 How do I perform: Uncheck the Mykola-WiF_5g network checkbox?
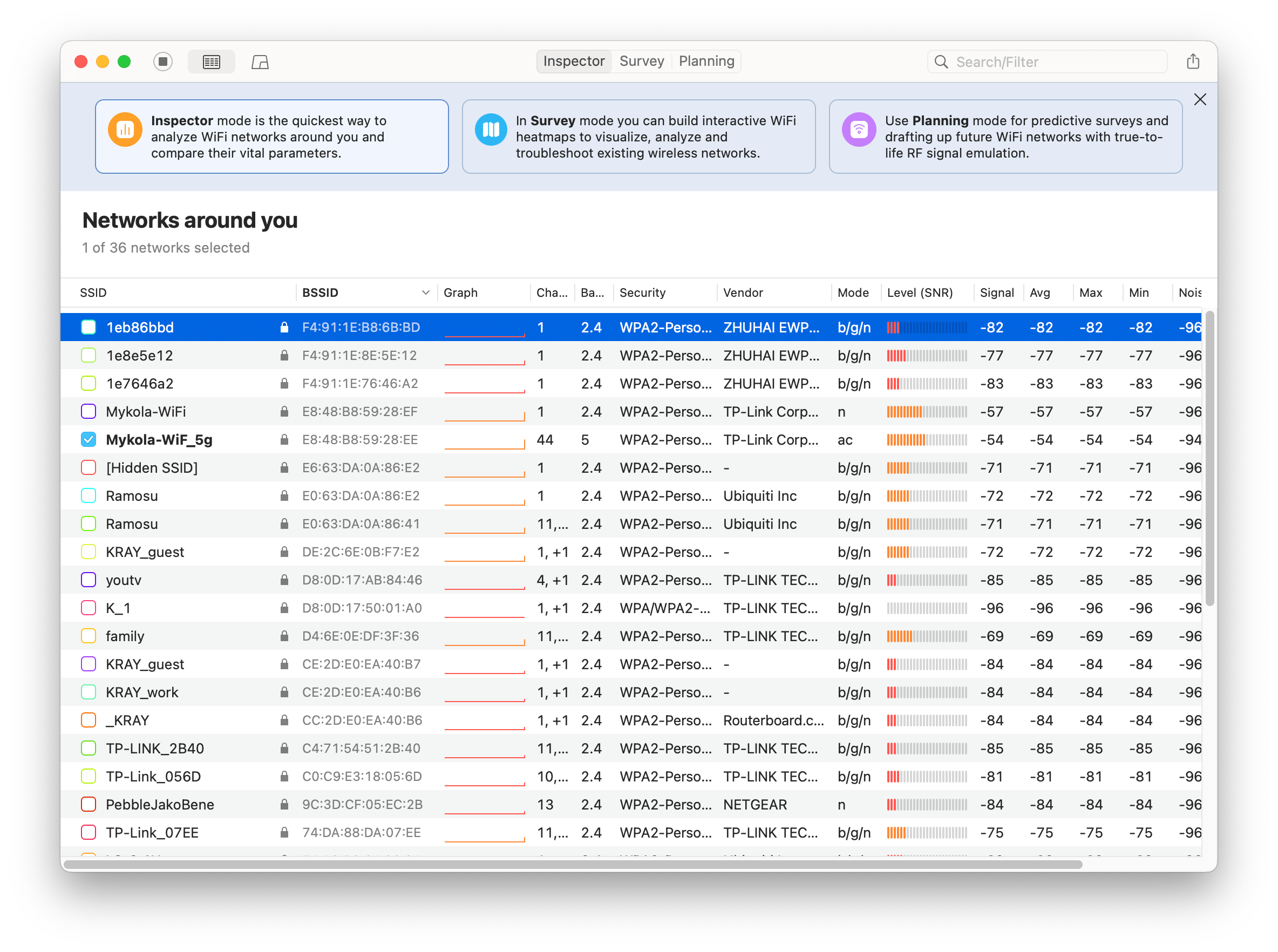pos(89,440)
